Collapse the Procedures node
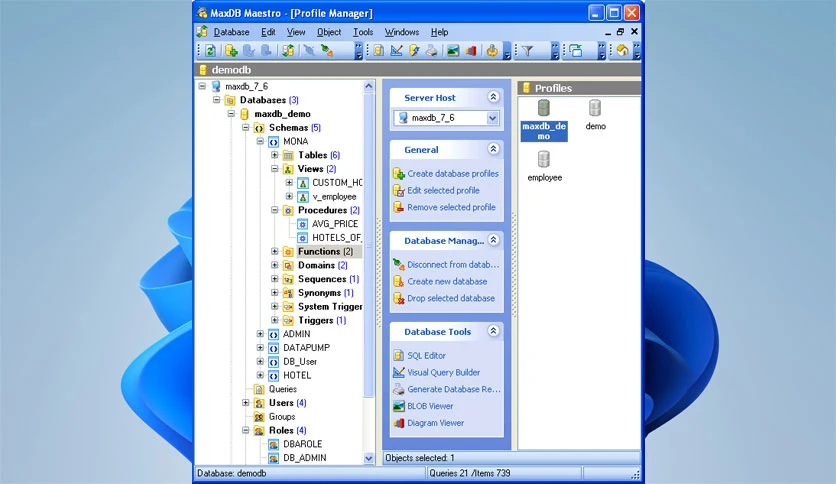836x484 pixels. click(275, 210)
